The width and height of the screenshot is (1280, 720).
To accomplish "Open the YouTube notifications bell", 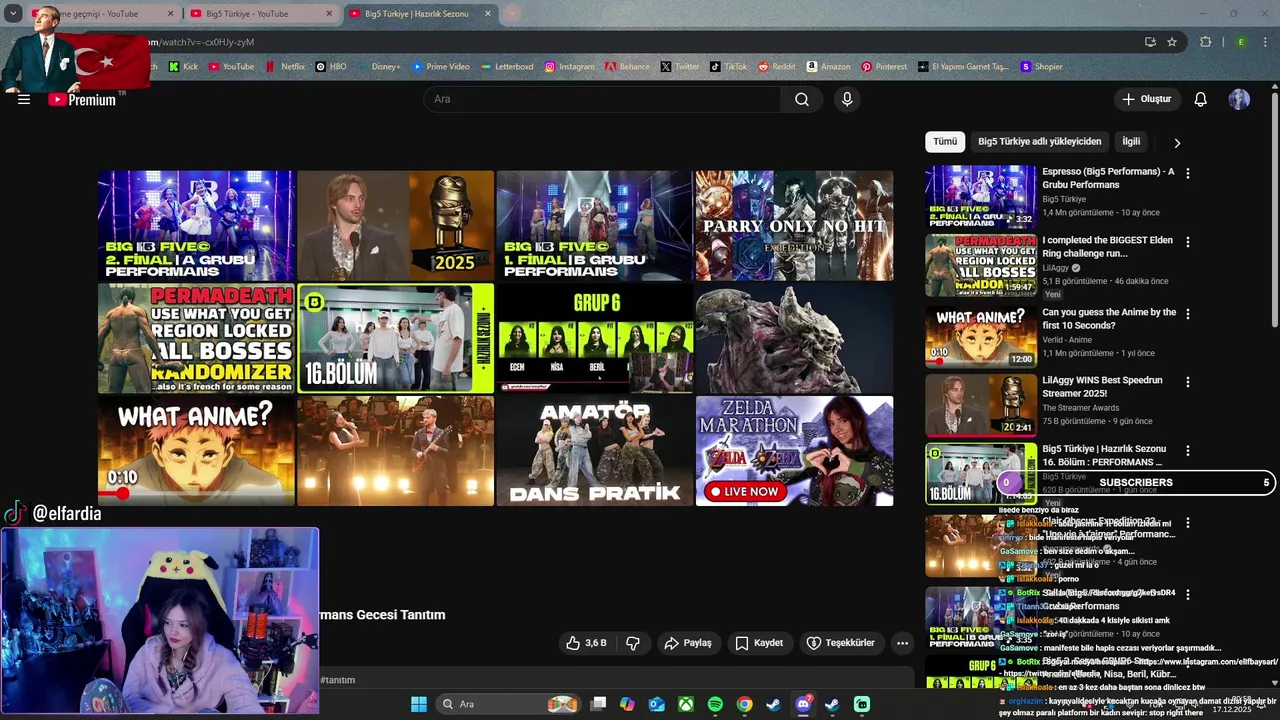I will click(1201, 99).
